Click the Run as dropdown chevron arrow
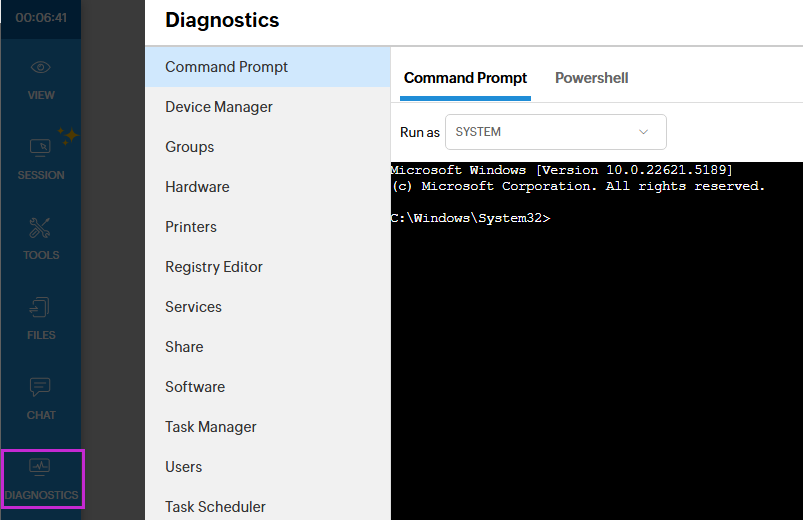Viewport: 803px width, 520px height. pyautogui.click(x=644, y=132)
